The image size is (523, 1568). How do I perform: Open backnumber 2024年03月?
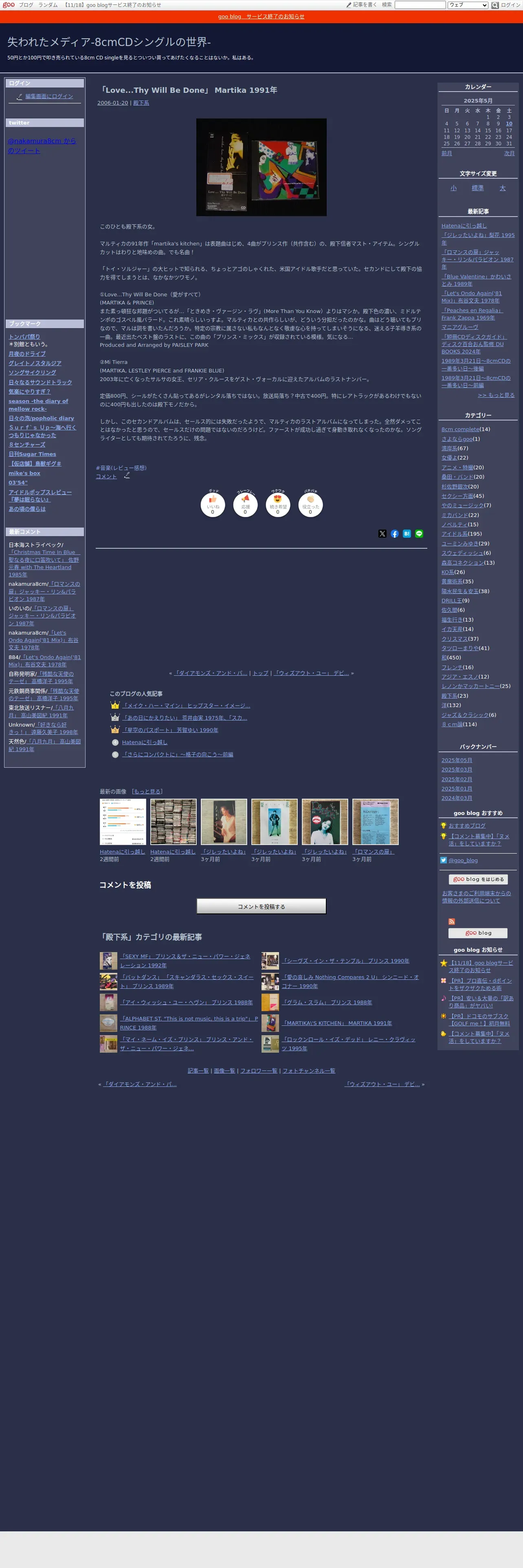tap(457, 798)
